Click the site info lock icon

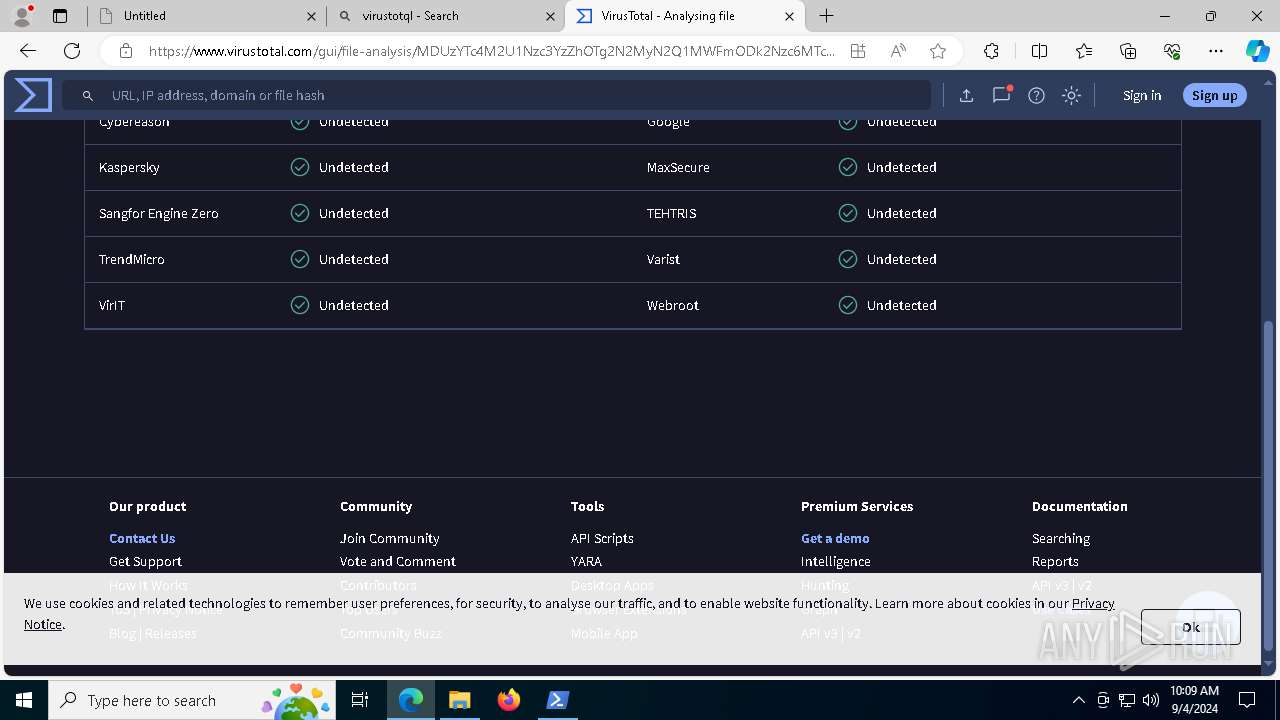tap(126, 51)
